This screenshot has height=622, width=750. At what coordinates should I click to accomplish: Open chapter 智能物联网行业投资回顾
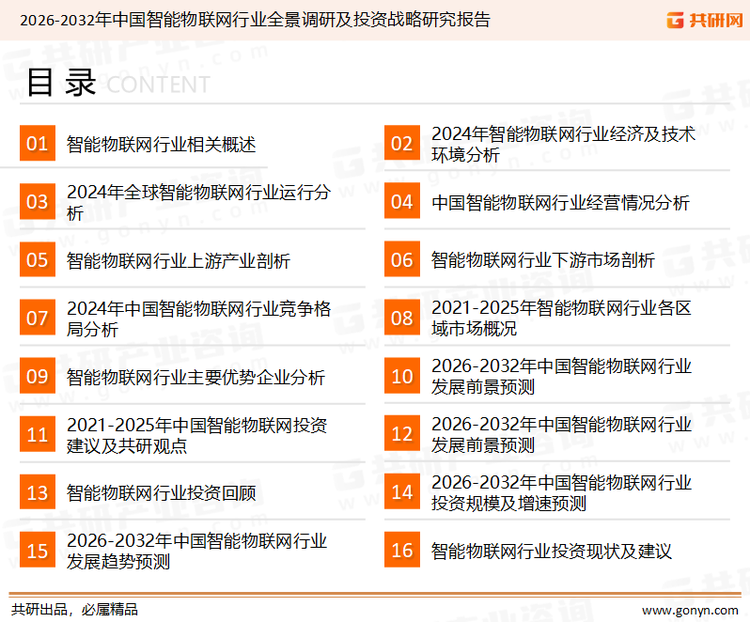(161, 493)
